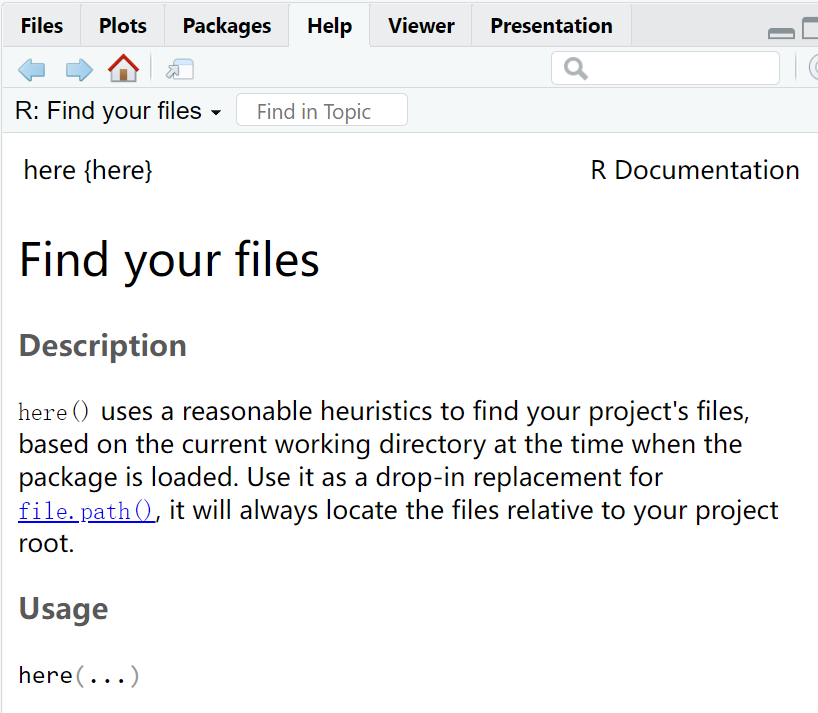Focus the help search box

tap(680, 68)
